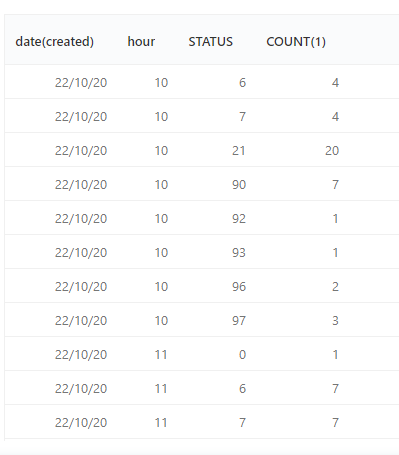The image size is (399, 455).
Task: Select the STATUS 97 cell
Action: (x=239, y=321)
